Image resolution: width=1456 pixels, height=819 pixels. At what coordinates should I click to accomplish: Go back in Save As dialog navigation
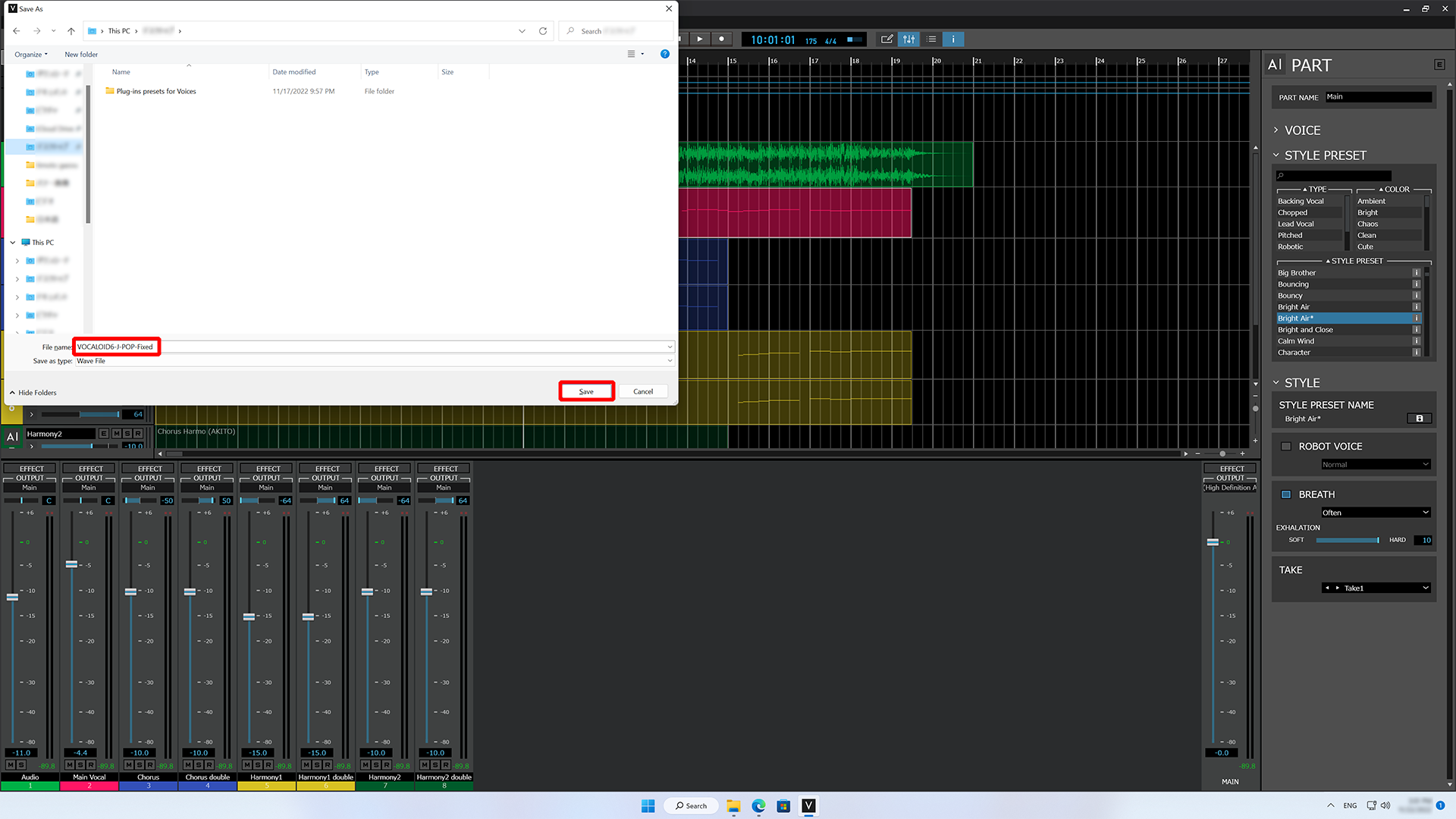pyautogui.click(x=17, y=31)
